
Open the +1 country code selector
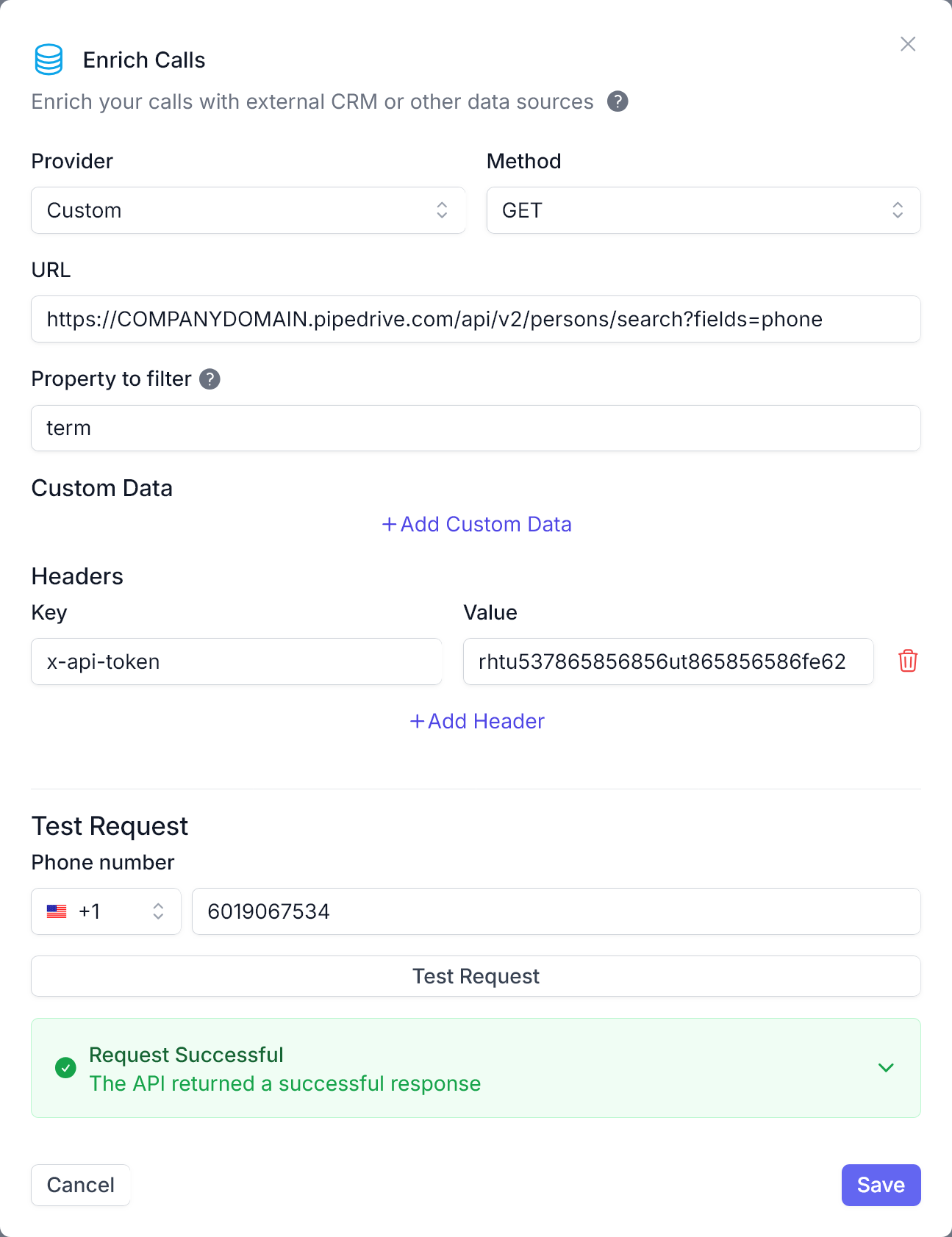tap(106, 911)
